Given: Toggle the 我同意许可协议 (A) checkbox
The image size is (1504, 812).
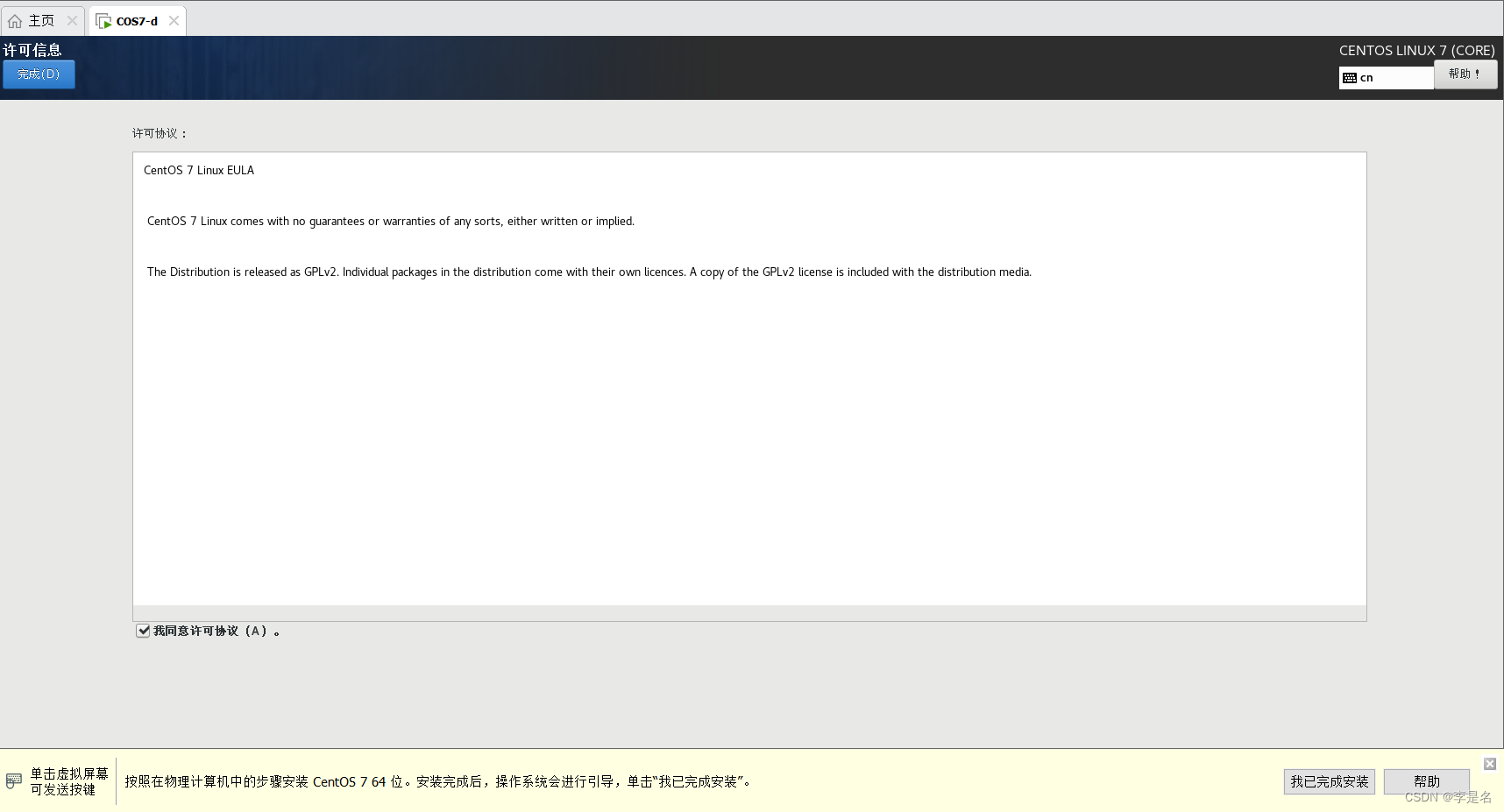Looking at the screenshot, I should tap(143, 631).
